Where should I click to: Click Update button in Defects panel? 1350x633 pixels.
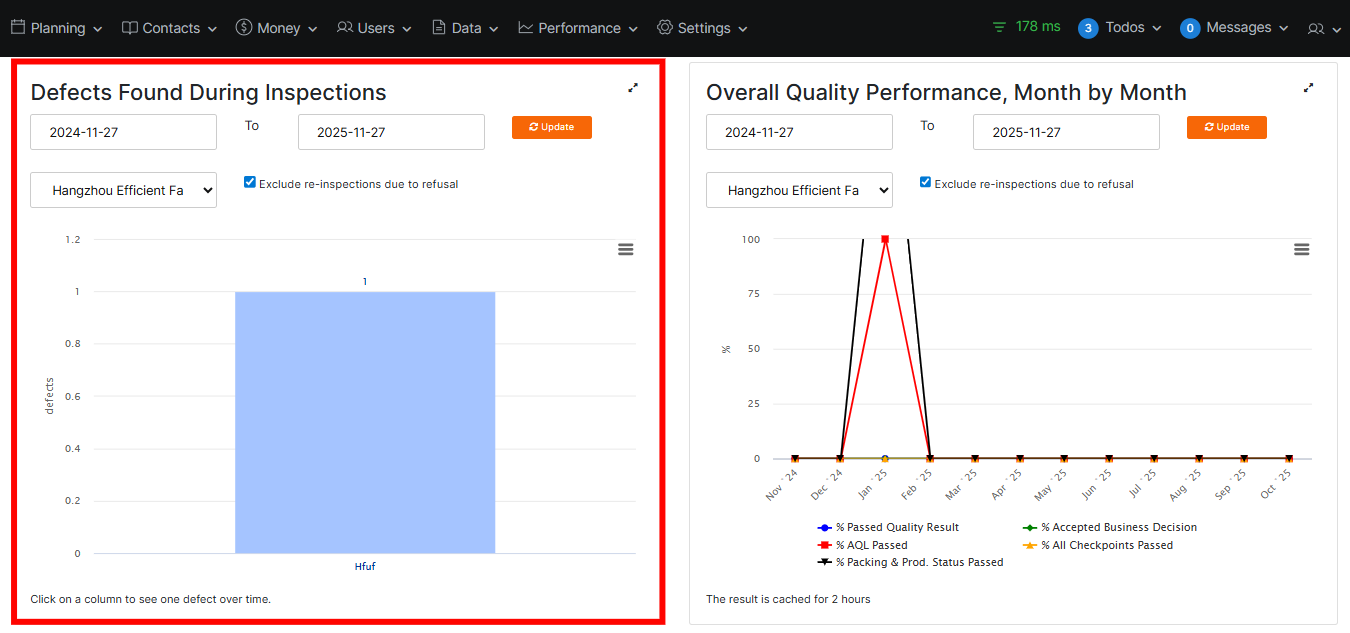552,127
